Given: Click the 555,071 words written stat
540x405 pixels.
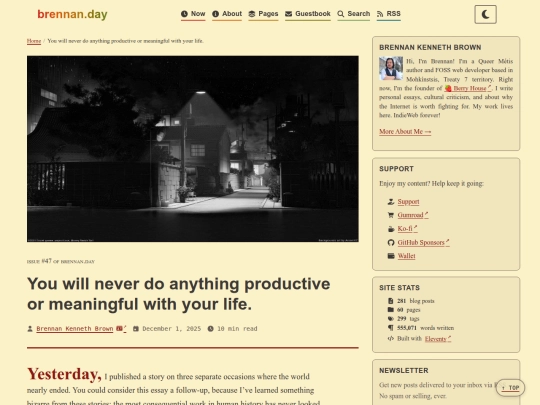Looking at the screenshot, I should (425, 328).
